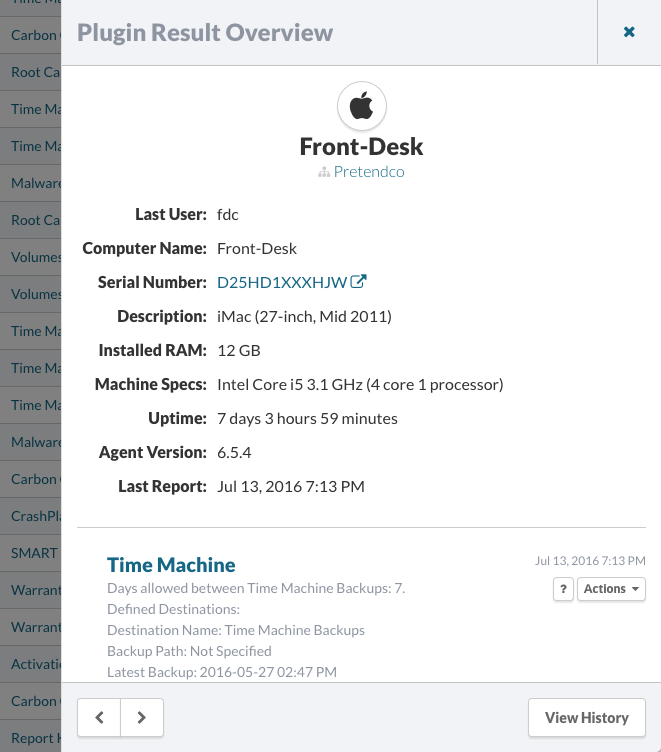Close the Plugin Result Overview panel
The image size is (661, 752).
629,32
